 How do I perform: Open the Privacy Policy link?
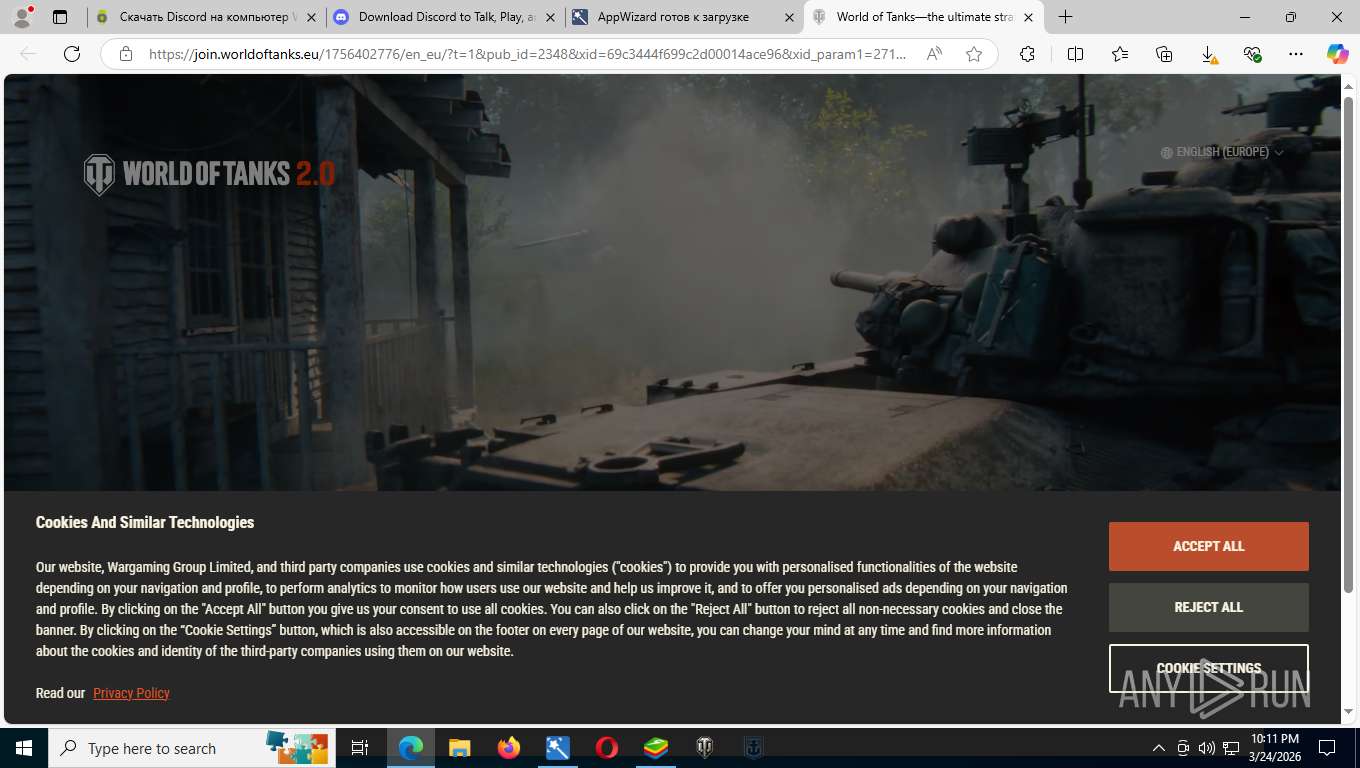point(131,693)
